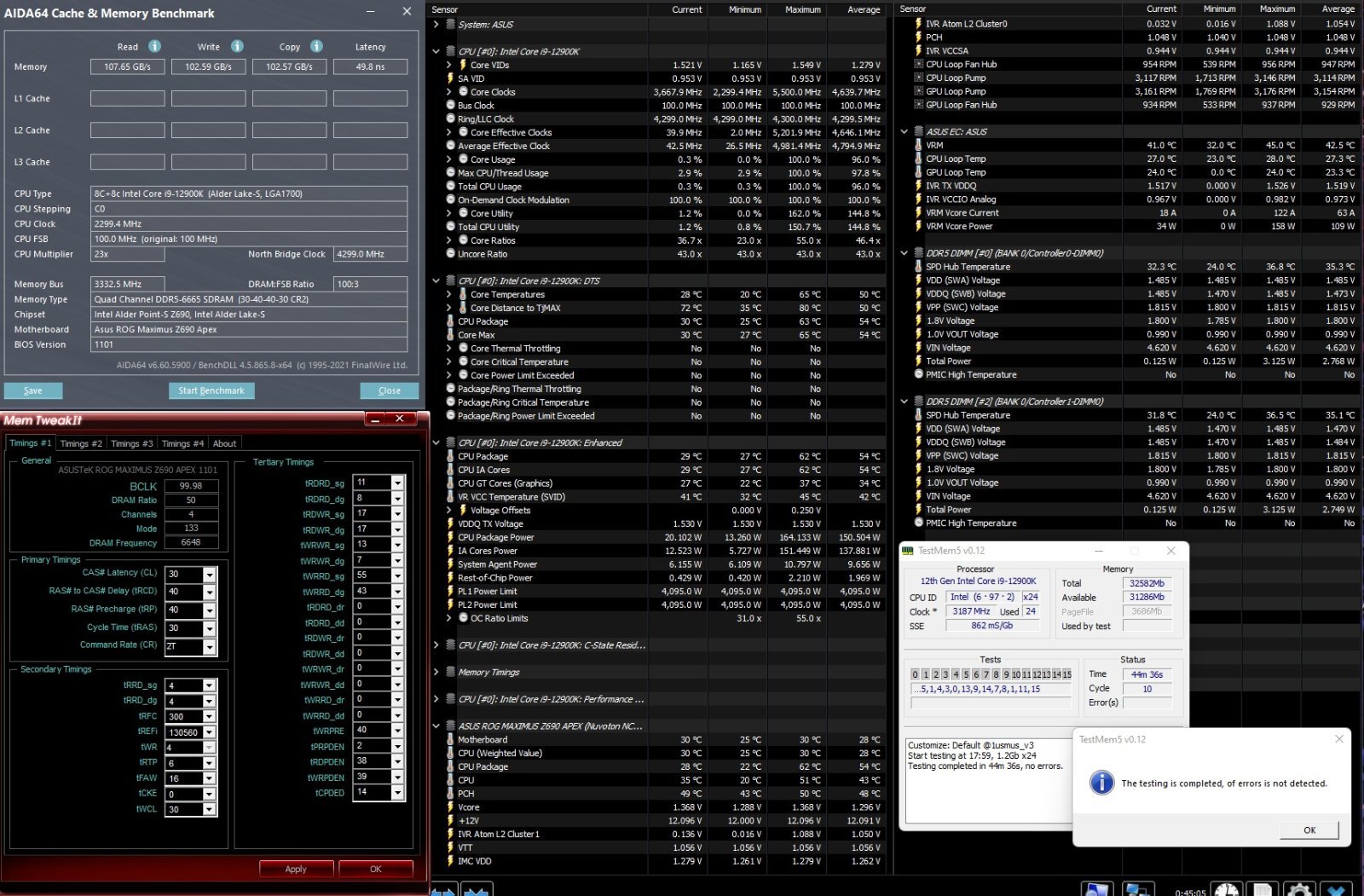Viewport: 1364px width, 896px height.
Task: Click the Start Benchmark button
Action: click(x=211, y=390)
